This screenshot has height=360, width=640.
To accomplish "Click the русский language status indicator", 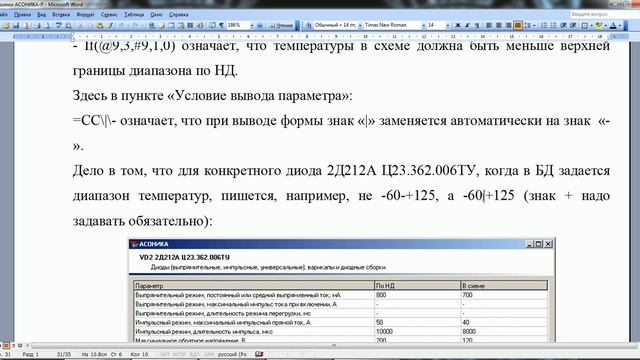I will [232, 354].
